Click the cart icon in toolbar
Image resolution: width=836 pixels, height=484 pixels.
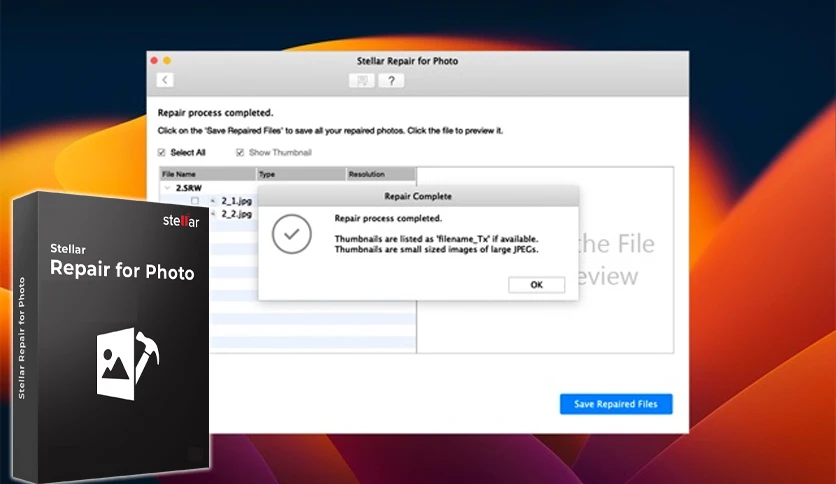(362, 80)
